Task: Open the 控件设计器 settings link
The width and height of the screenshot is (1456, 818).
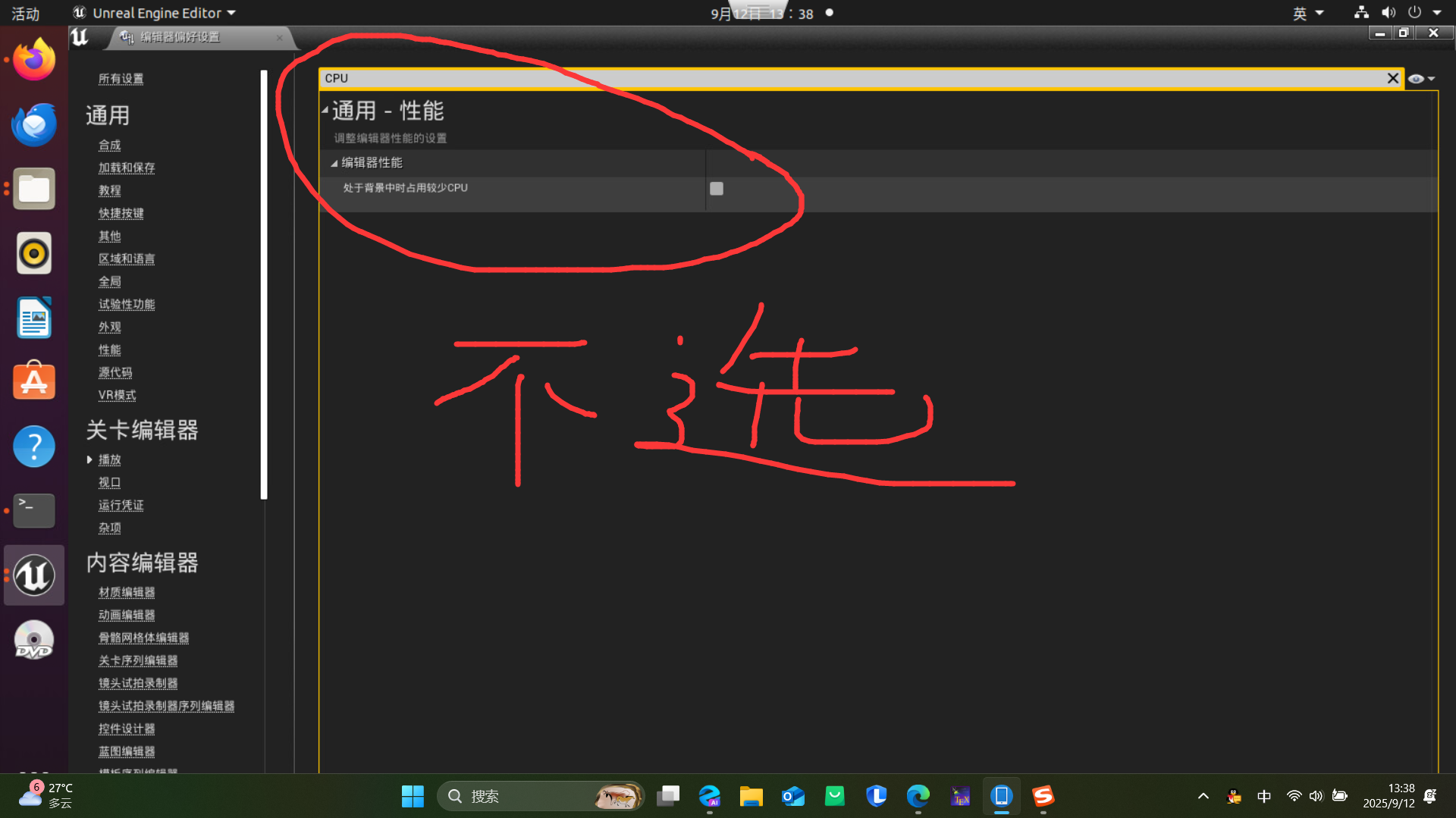Action: (126, 729)
